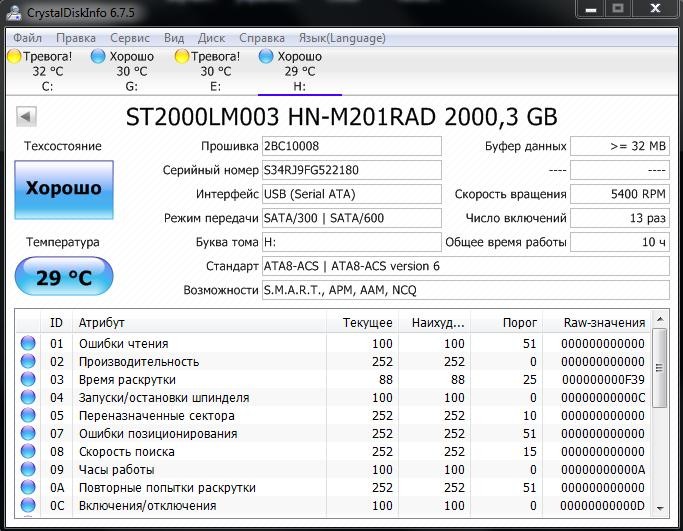Click the Стандарт field ATA8-ACS

click(466, 266)
